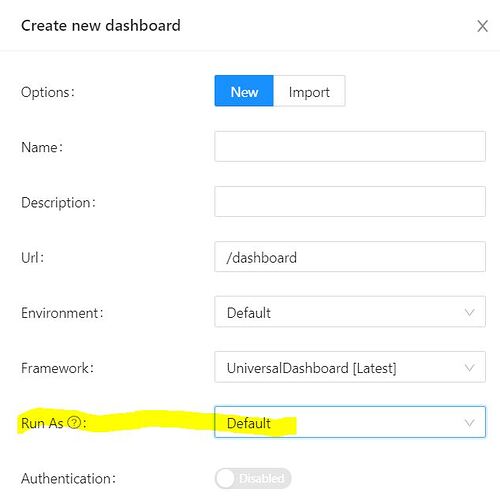Click the Name field label
500x500 pixels.
[x=42, y=147]
